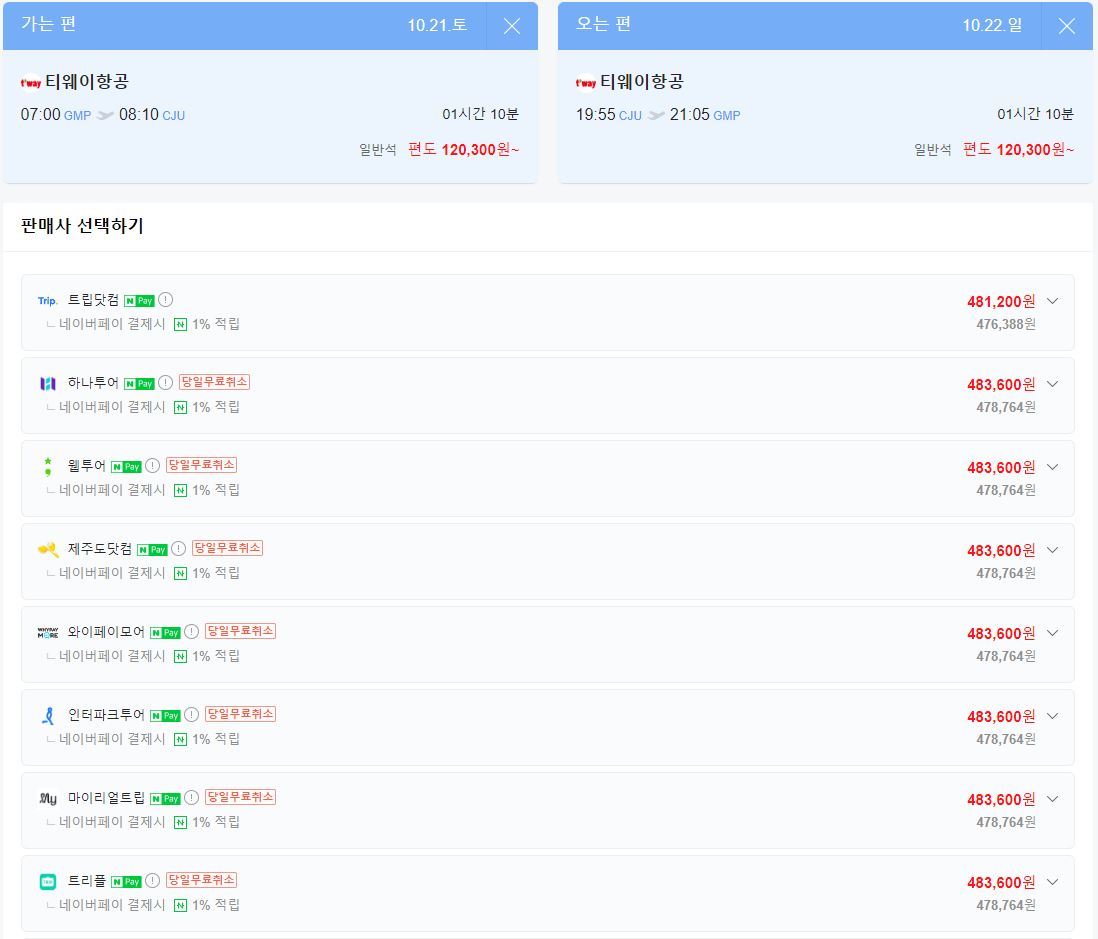Open info icon next to 웹투어
This screenshot has height=939, width=1098.
point(153,466)
